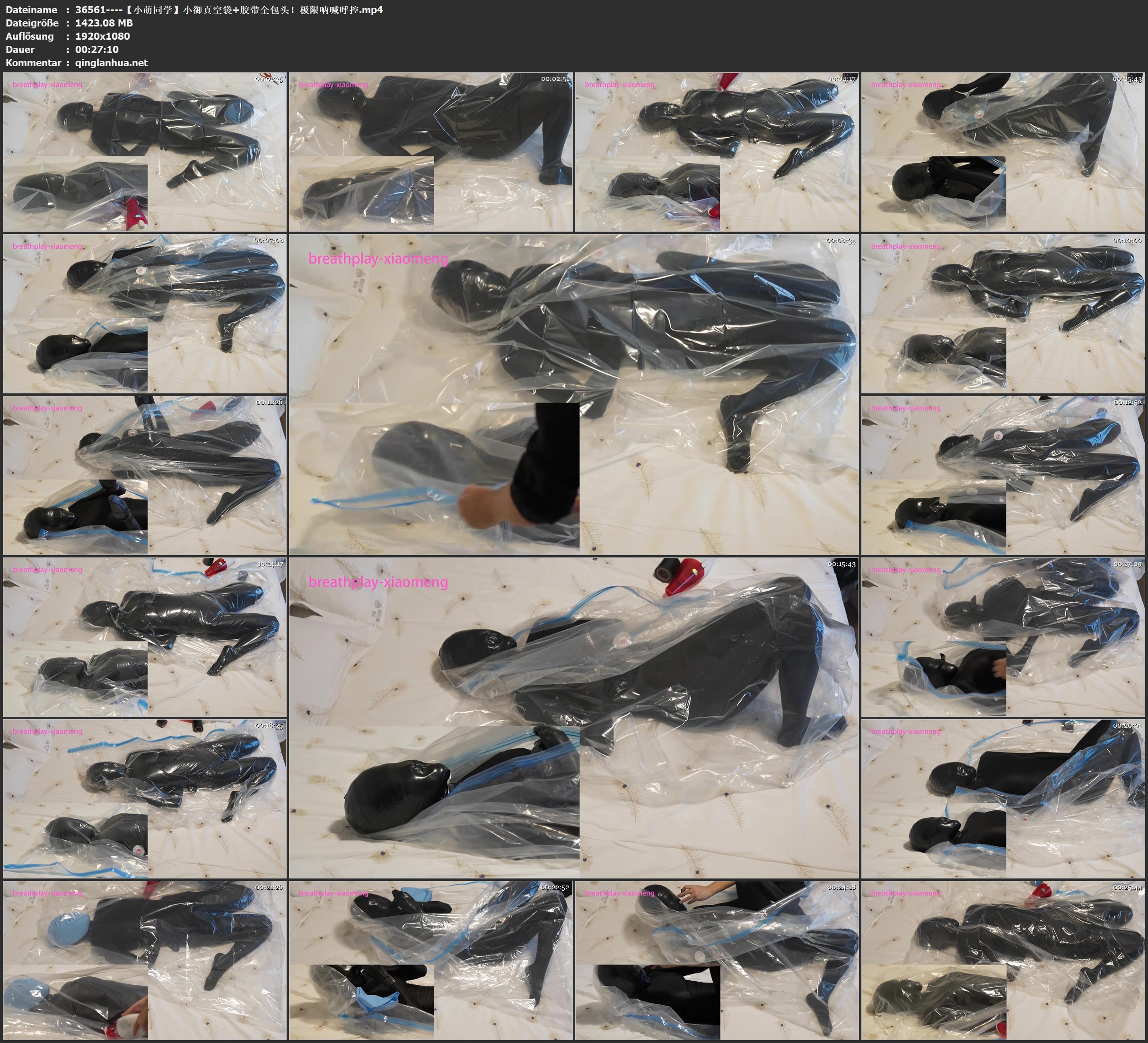
Task: Select the thumbnail marked 00:21:26
Action: pos(145,960)
